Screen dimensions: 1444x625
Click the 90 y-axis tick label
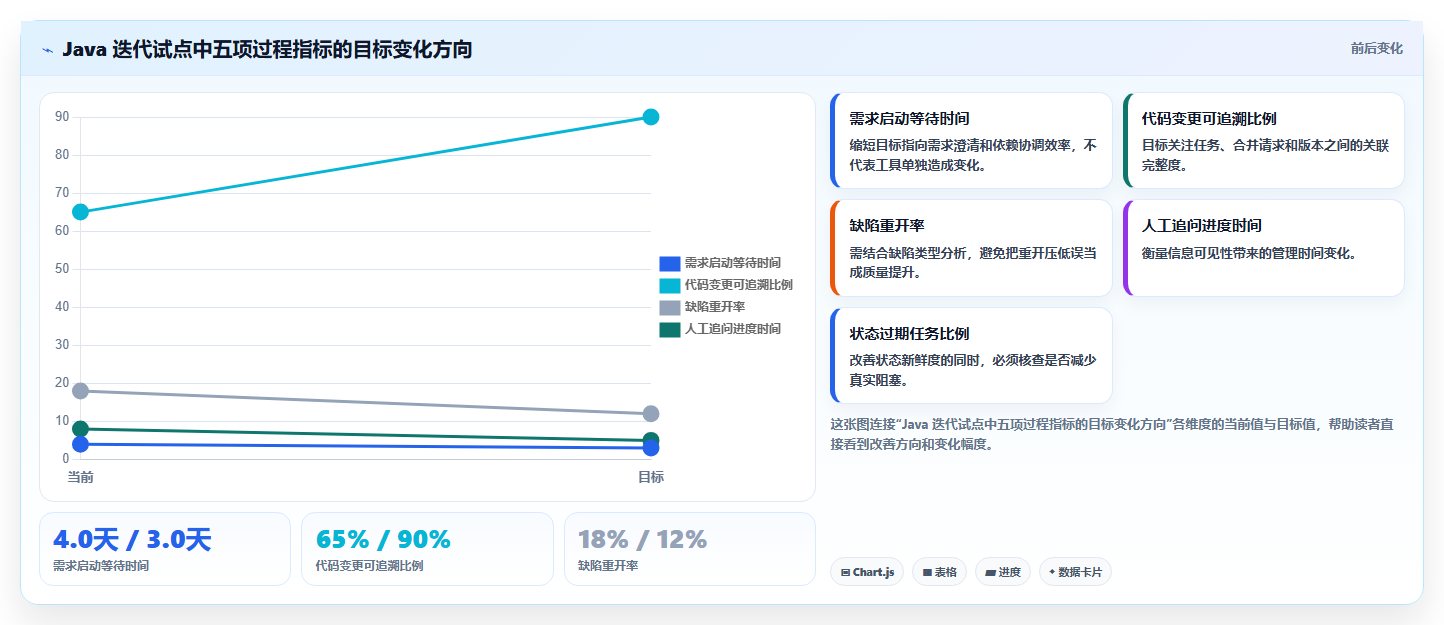coord(62,117)
